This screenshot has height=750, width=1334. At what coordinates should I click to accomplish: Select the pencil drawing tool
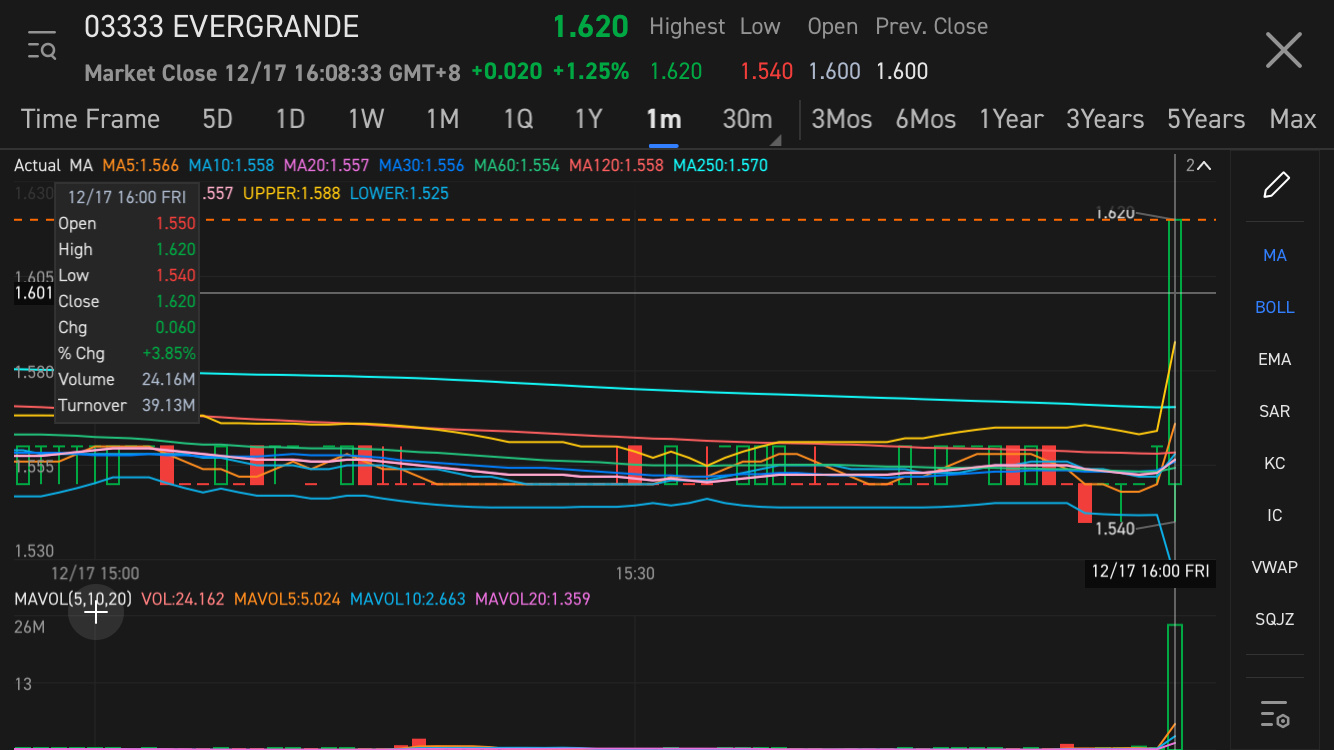coord(1275,185)
